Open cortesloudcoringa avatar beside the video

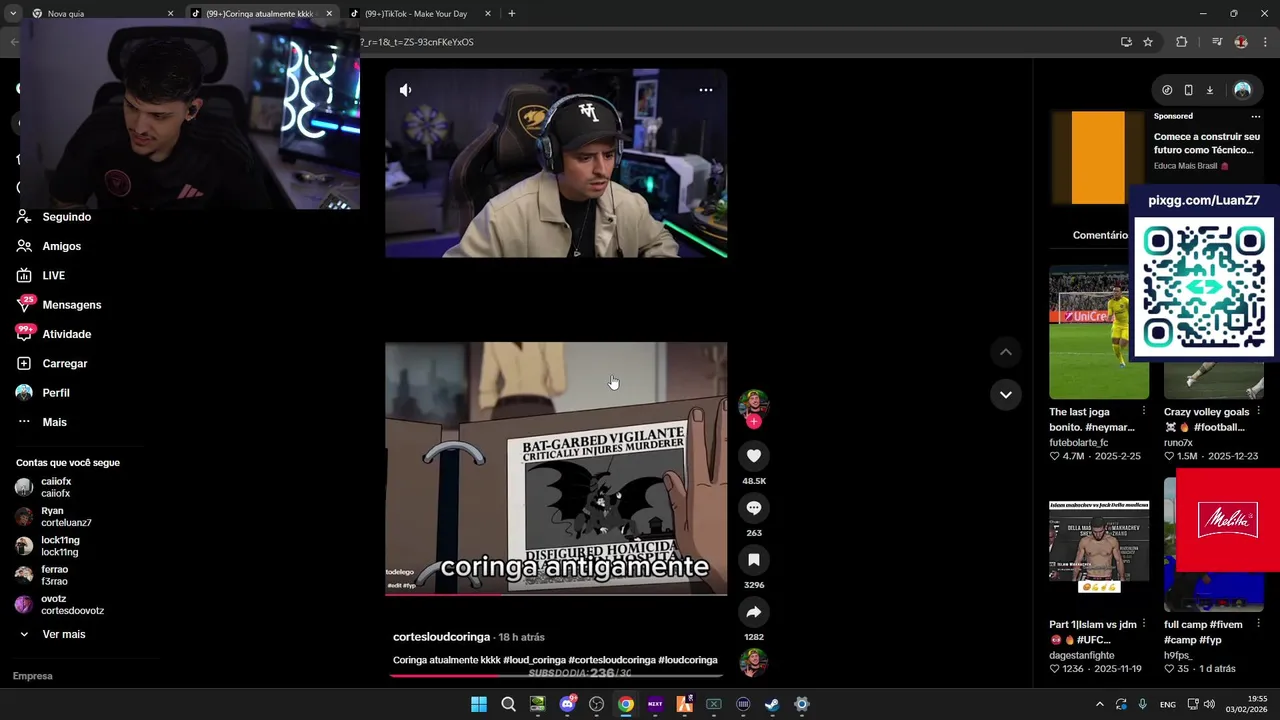(x=754, y=402)
